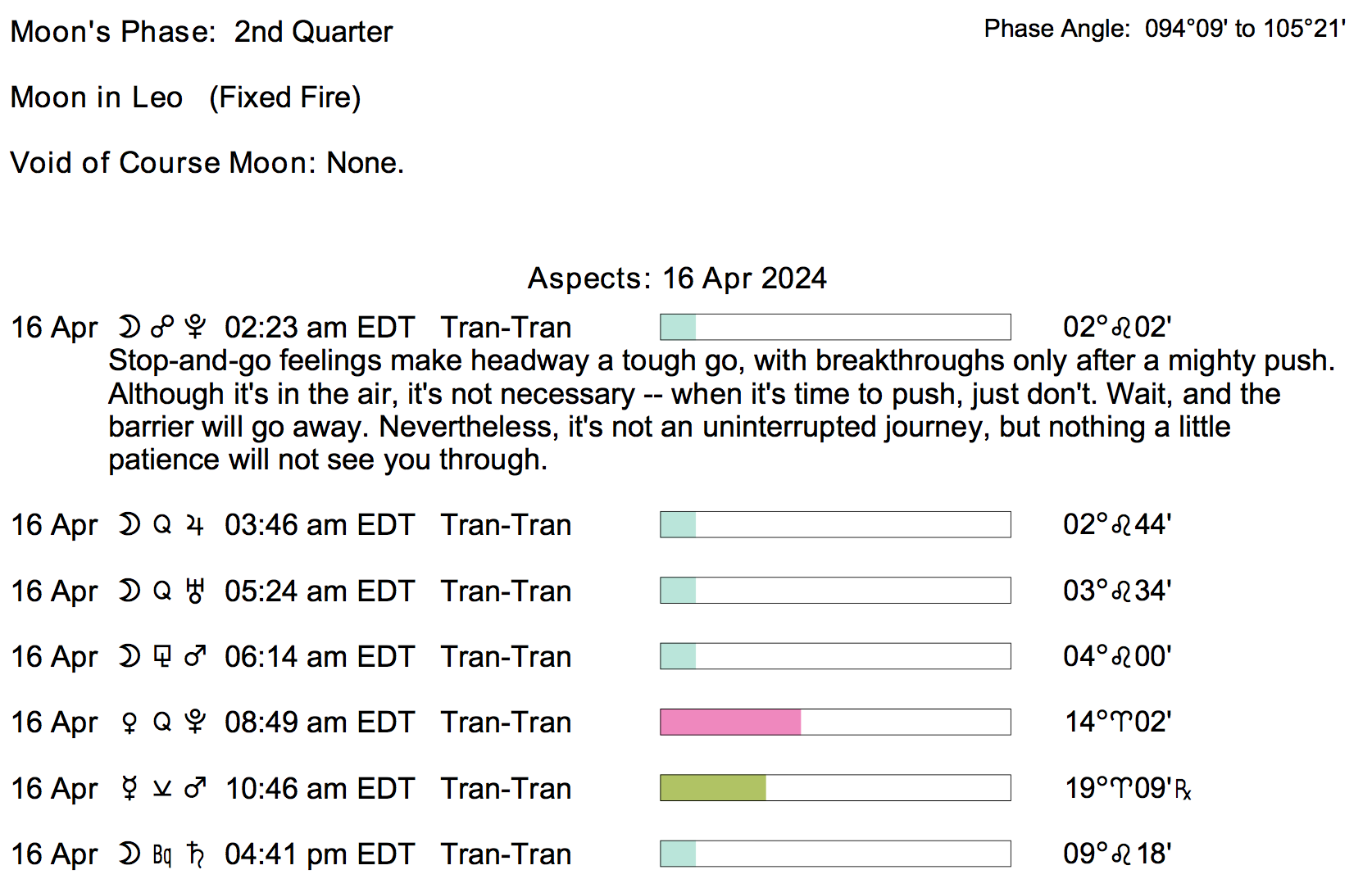Click the Moon in Leo (Fixed Fire) line
The image size is (1372, 888).
[185, 97]
